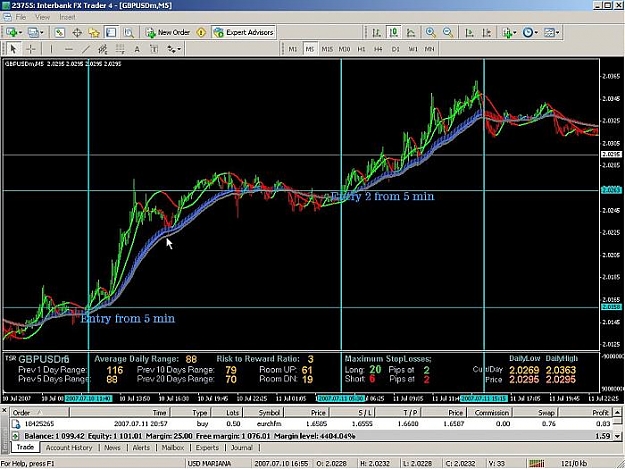Select the Cursor arrow tool
The width and height of the screenshot is (625, 469).
13,49
